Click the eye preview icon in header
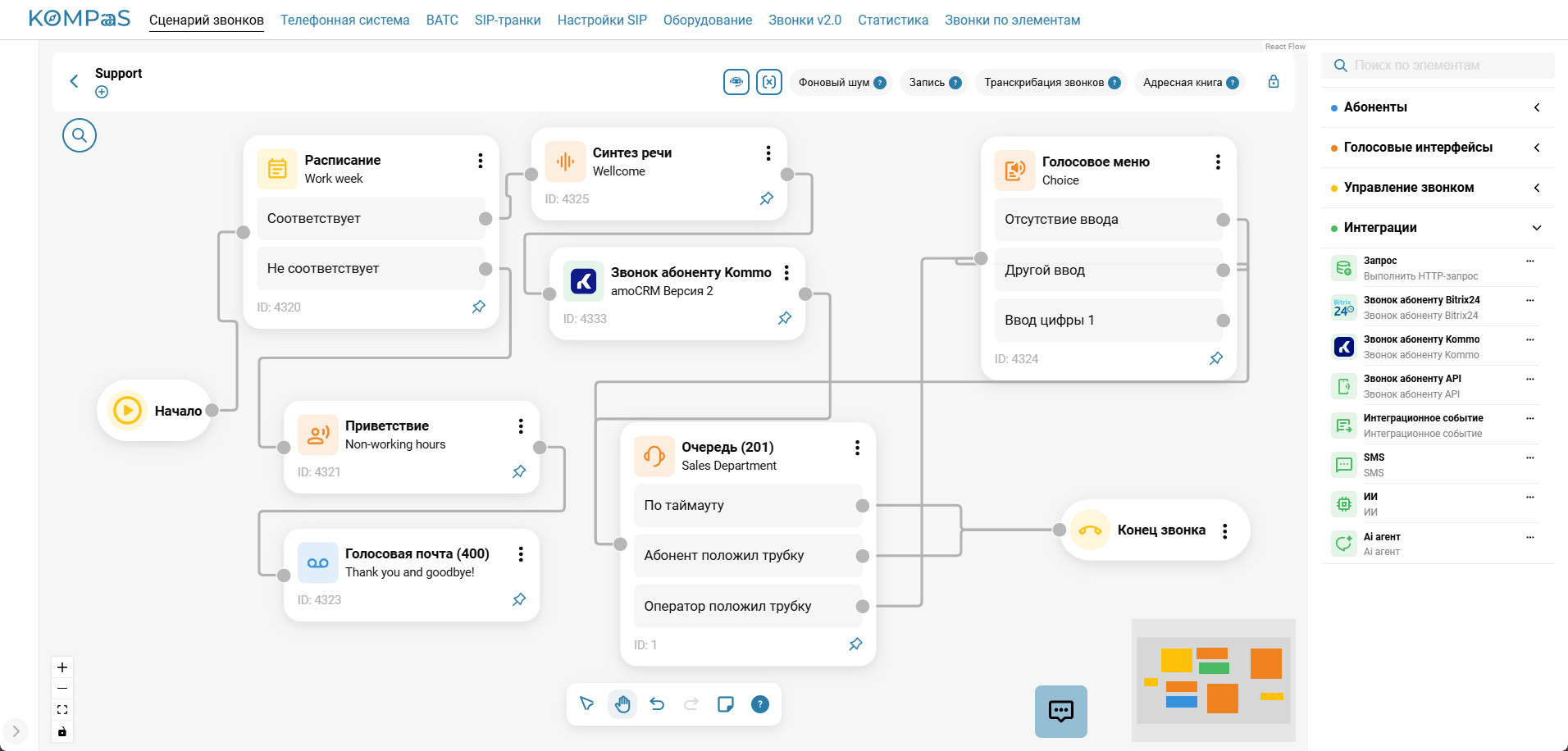This screenshot has width=1568, height=751. pos(736,82)
